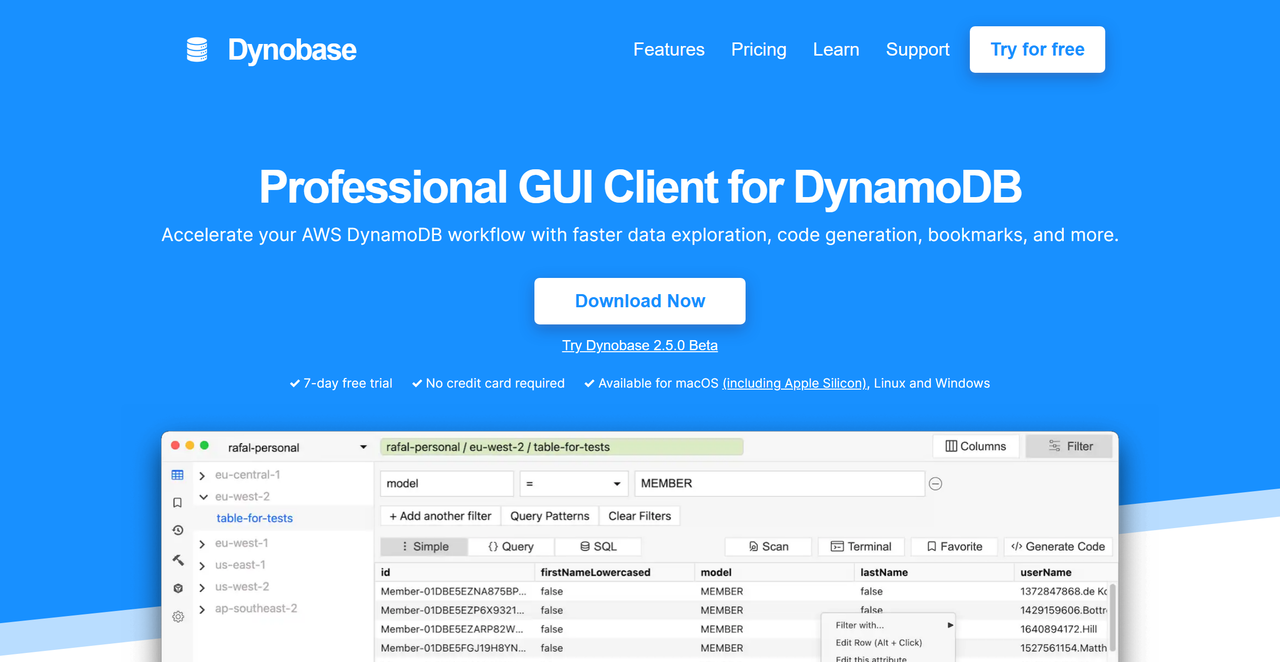Switch to the Query tab
The width and height of the screenshot is (1280, 662).
511,547
